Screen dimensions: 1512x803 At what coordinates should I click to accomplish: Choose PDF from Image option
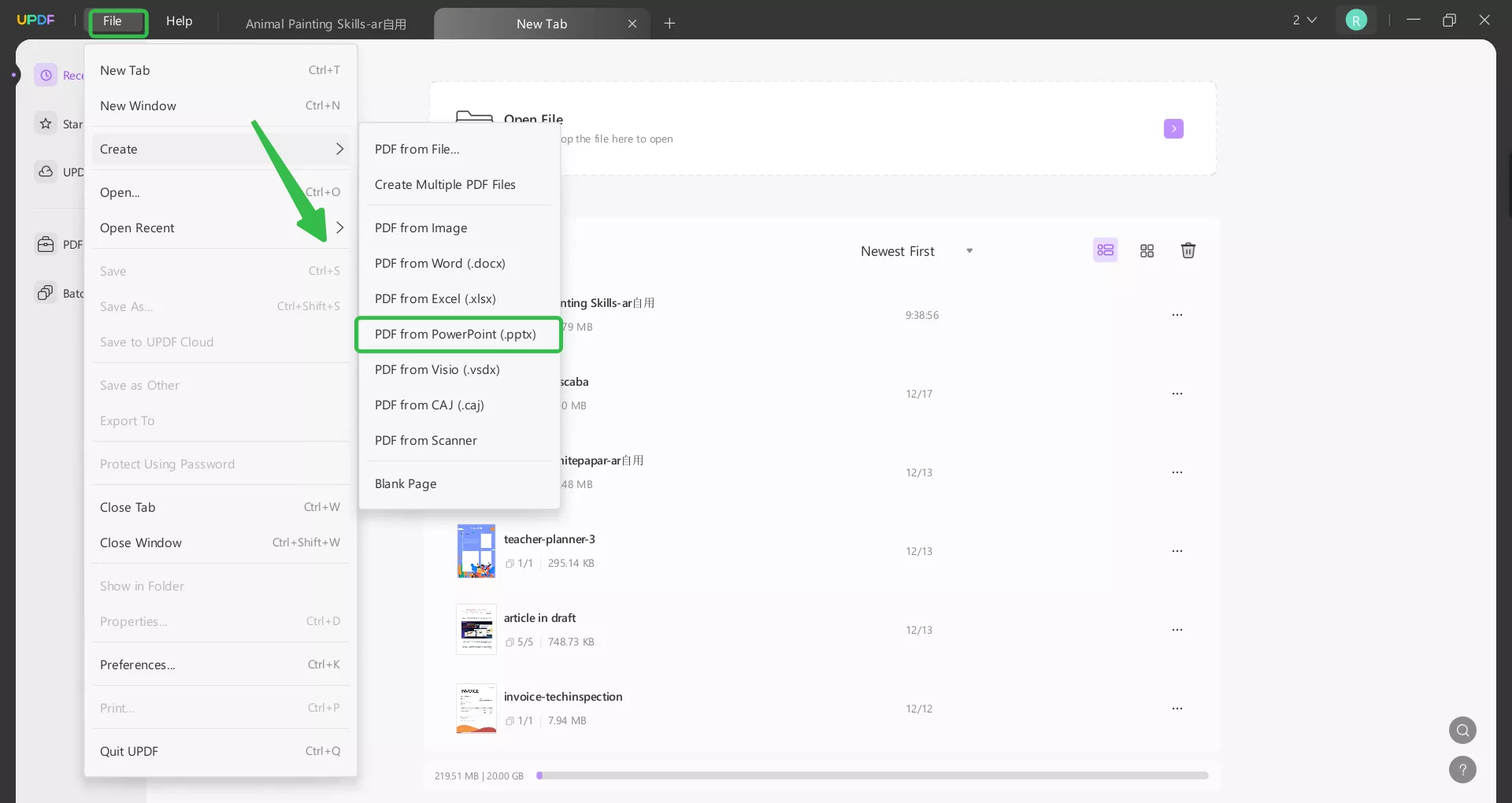tap(459, 228)
